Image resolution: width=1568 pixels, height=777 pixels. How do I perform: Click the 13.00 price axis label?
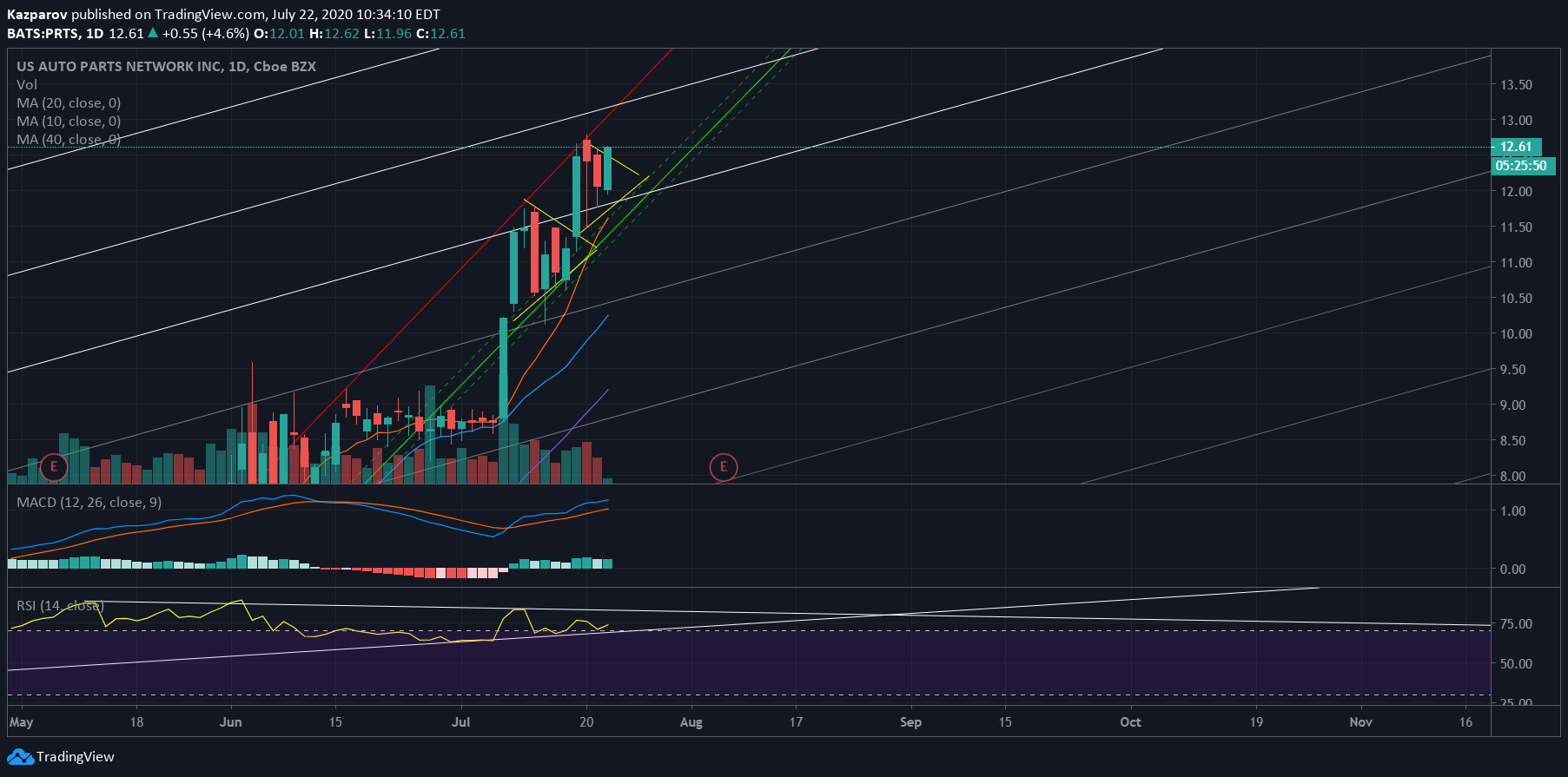pyautogui.click(x=1517, y=121)
